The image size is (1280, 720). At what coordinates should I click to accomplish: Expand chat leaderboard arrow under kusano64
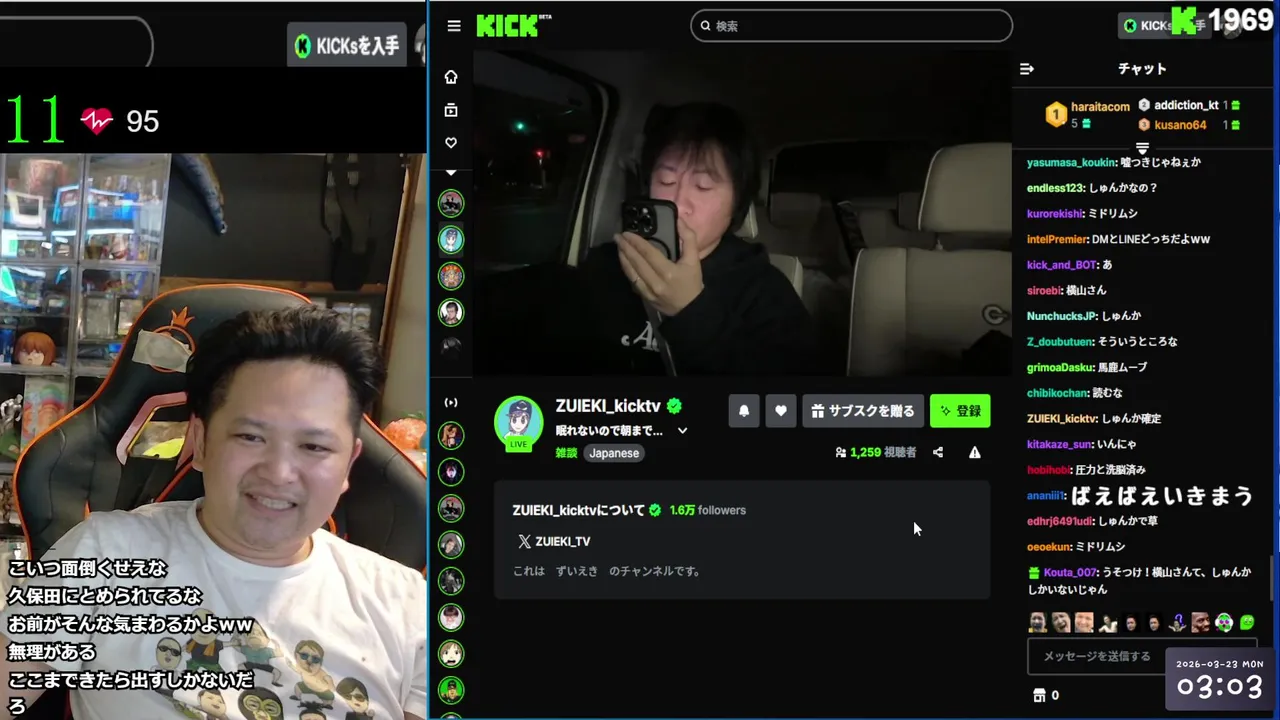click(1142, 148)
